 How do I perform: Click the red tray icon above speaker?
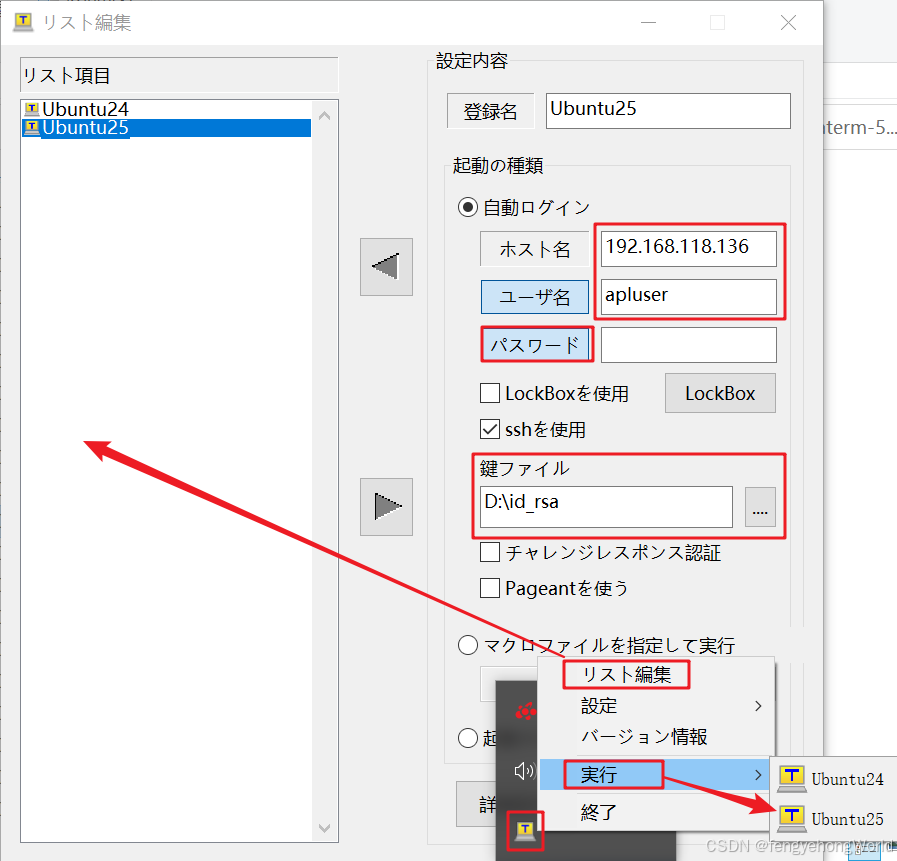pyautogui.click(x=525, y=712)
